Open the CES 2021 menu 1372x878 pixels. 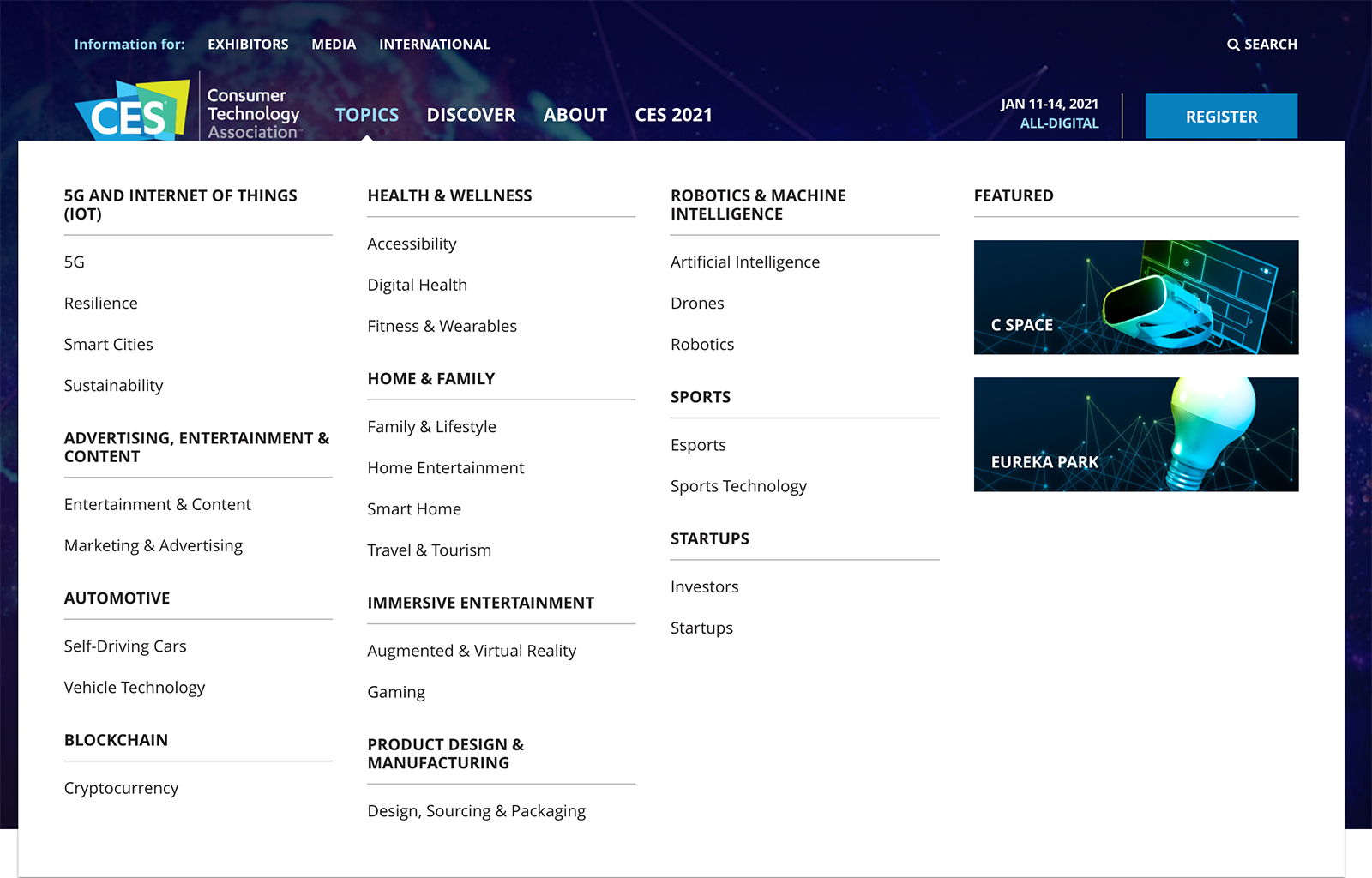tap(673, 115)
